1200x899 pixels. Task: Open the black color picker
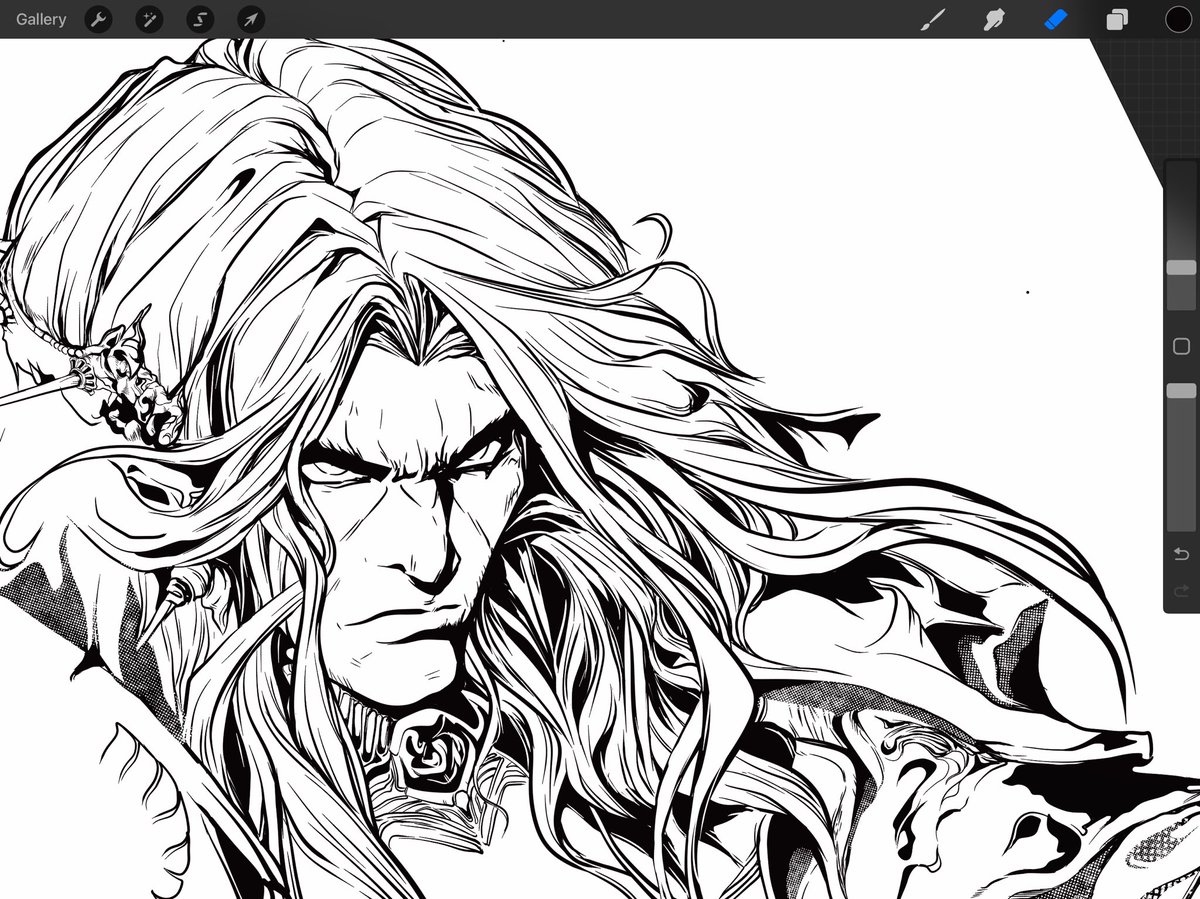point(1178,19)
